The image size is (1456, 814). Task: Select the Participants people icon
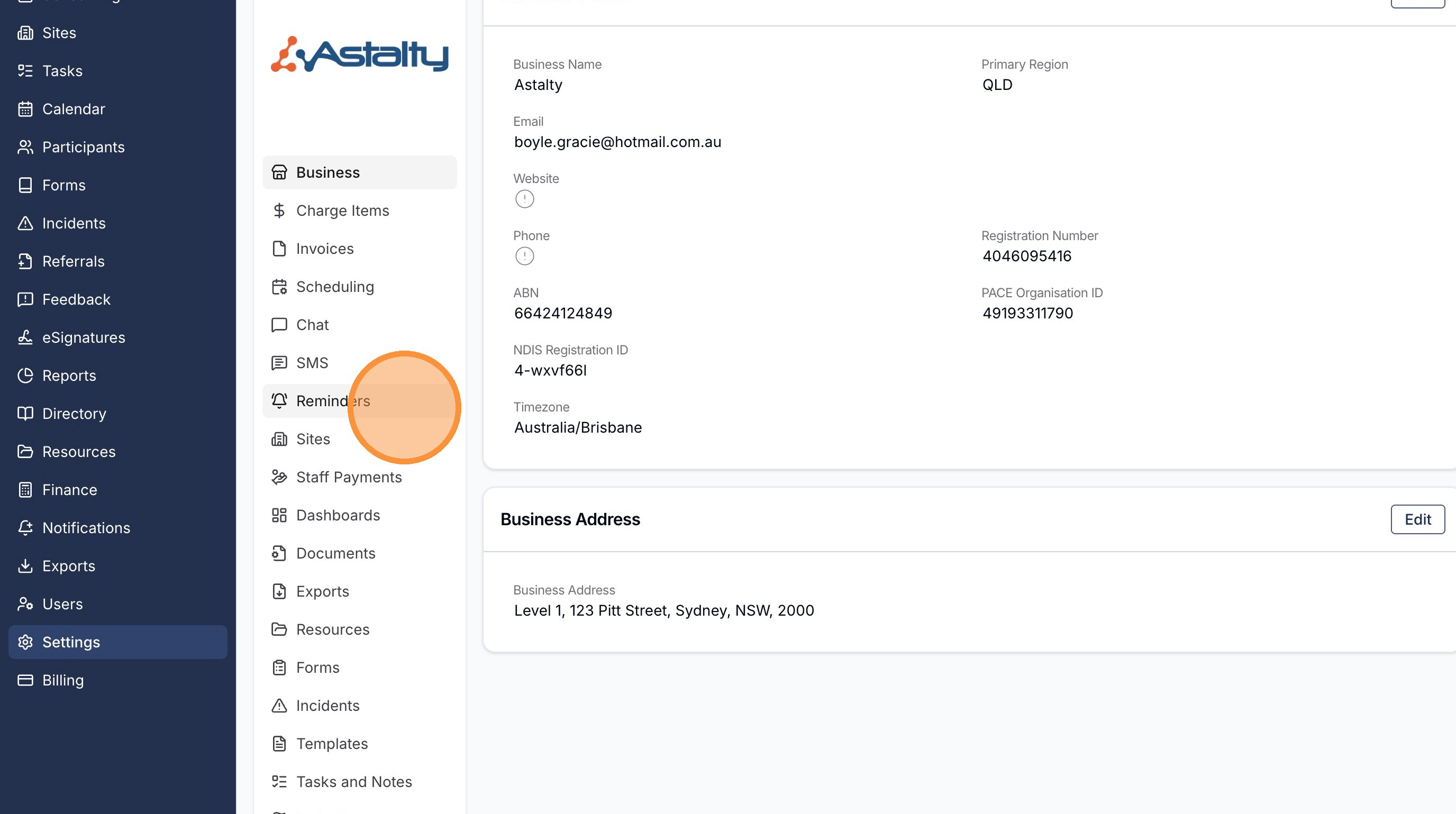coord(25,147)
